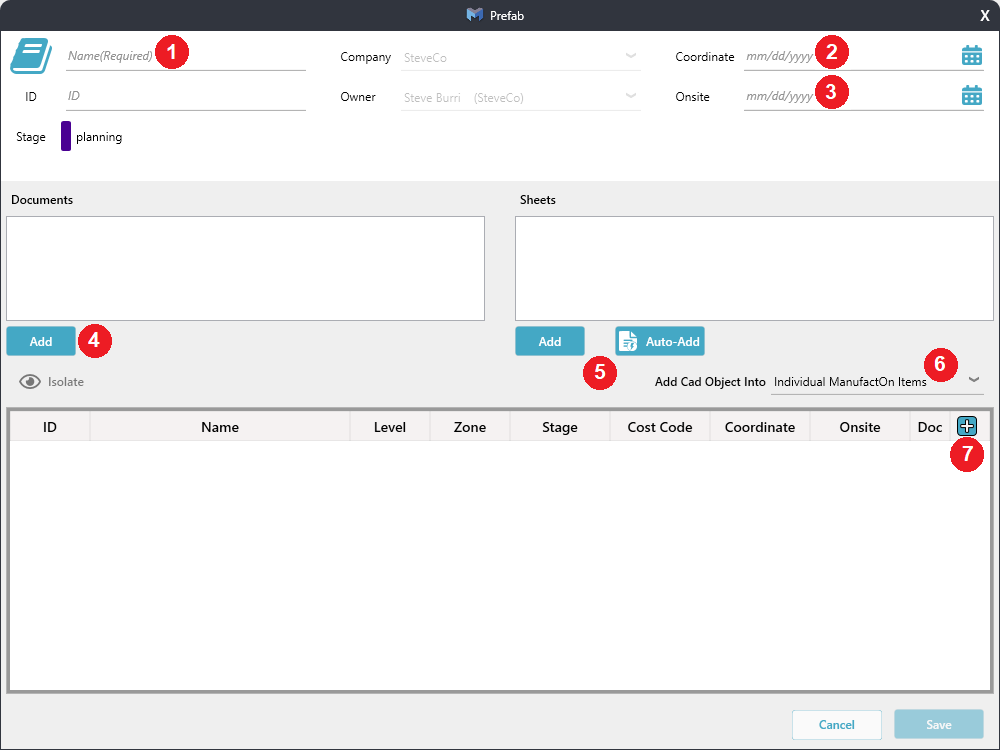
Task: Click the Auto-Add sheets button
Action: tap(660, 341)
